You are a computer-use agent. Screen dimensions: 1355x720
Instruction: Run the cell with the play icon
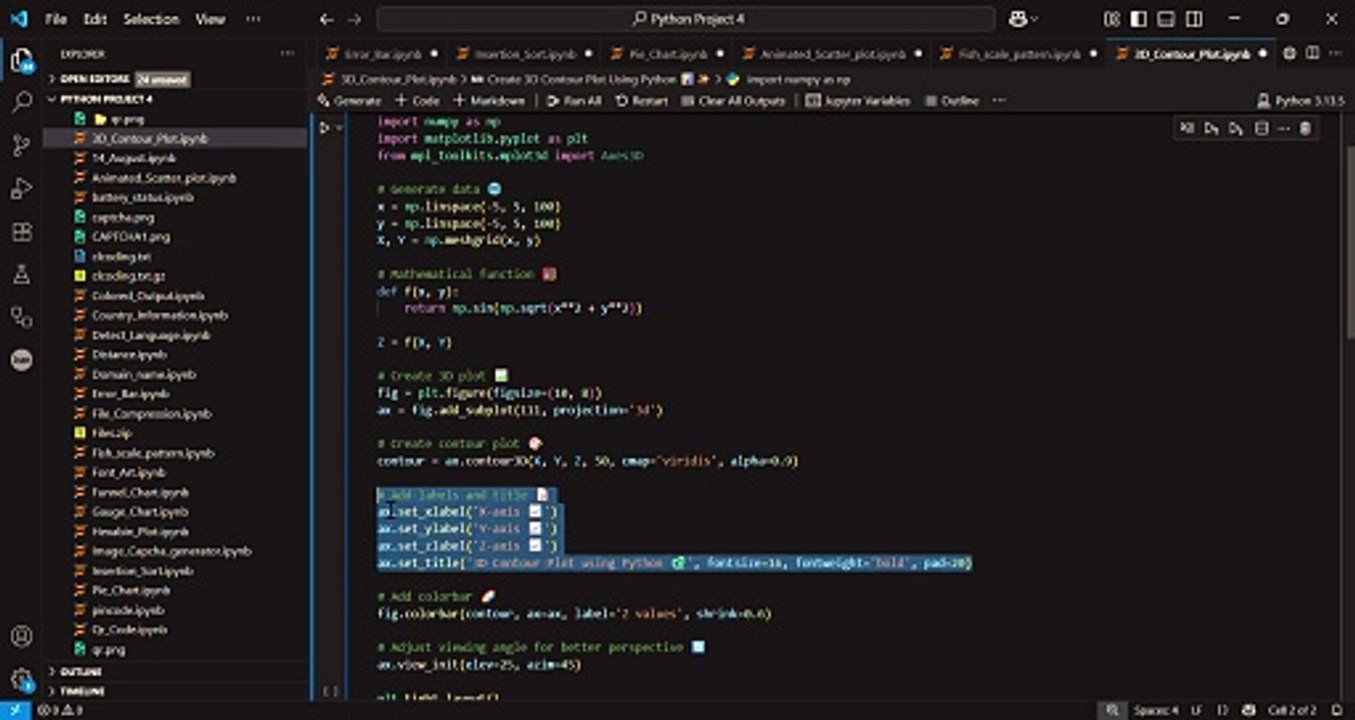tap(324, 127)
